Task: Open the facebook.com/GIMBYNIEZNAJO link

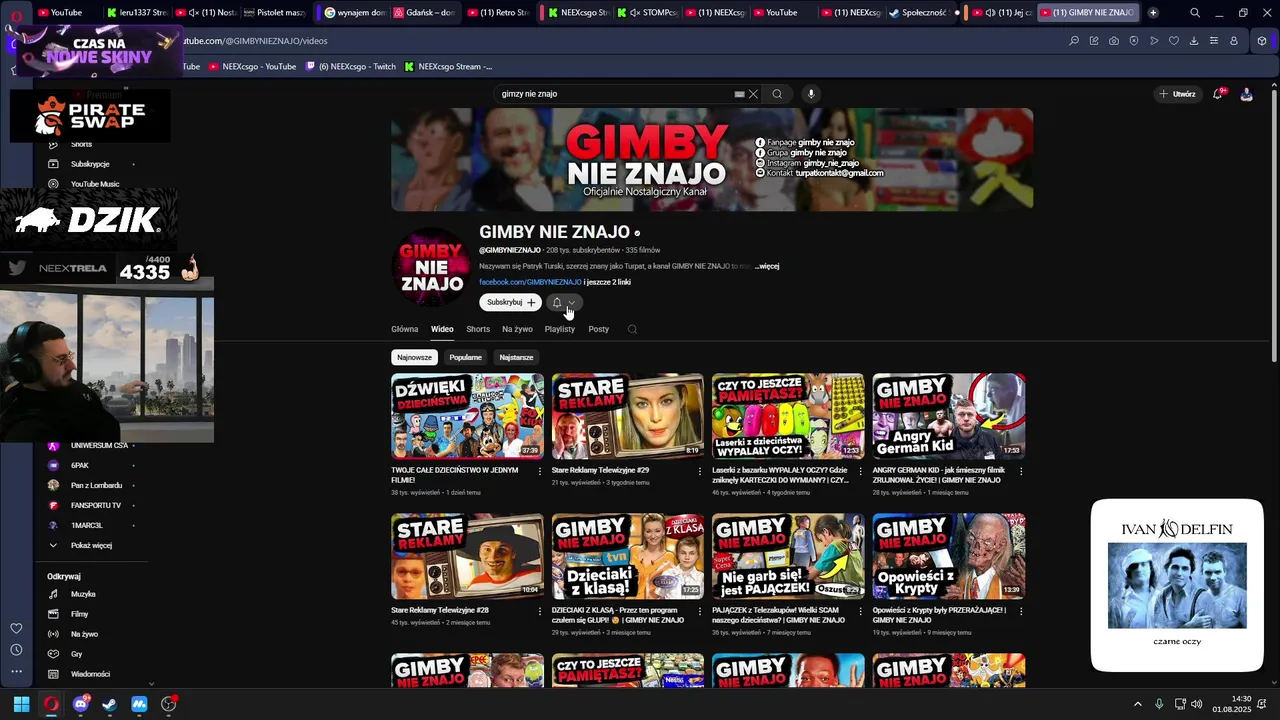Action: click(530, 282)
